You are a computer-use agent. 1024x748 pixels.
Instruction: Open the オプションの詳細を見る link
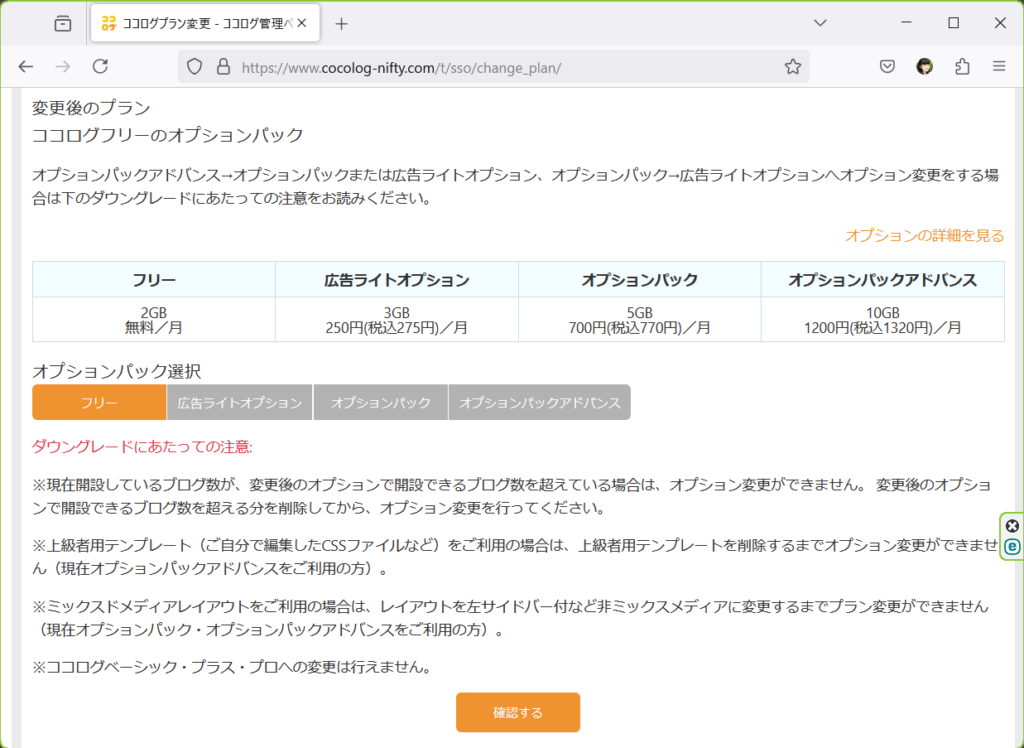(924, 236)
